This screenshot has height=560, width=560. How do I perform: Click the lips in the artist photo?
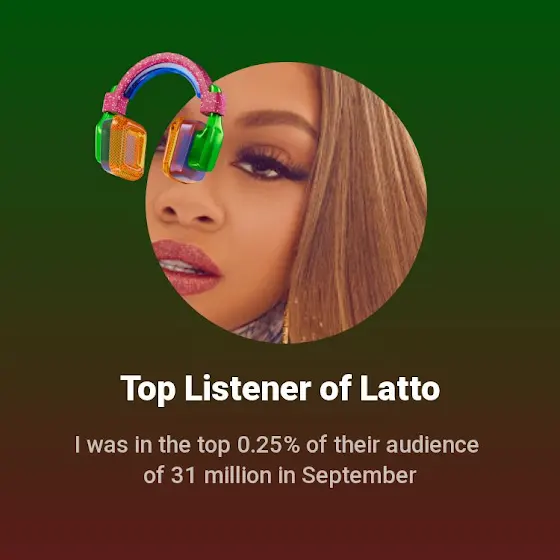[186, 267]
